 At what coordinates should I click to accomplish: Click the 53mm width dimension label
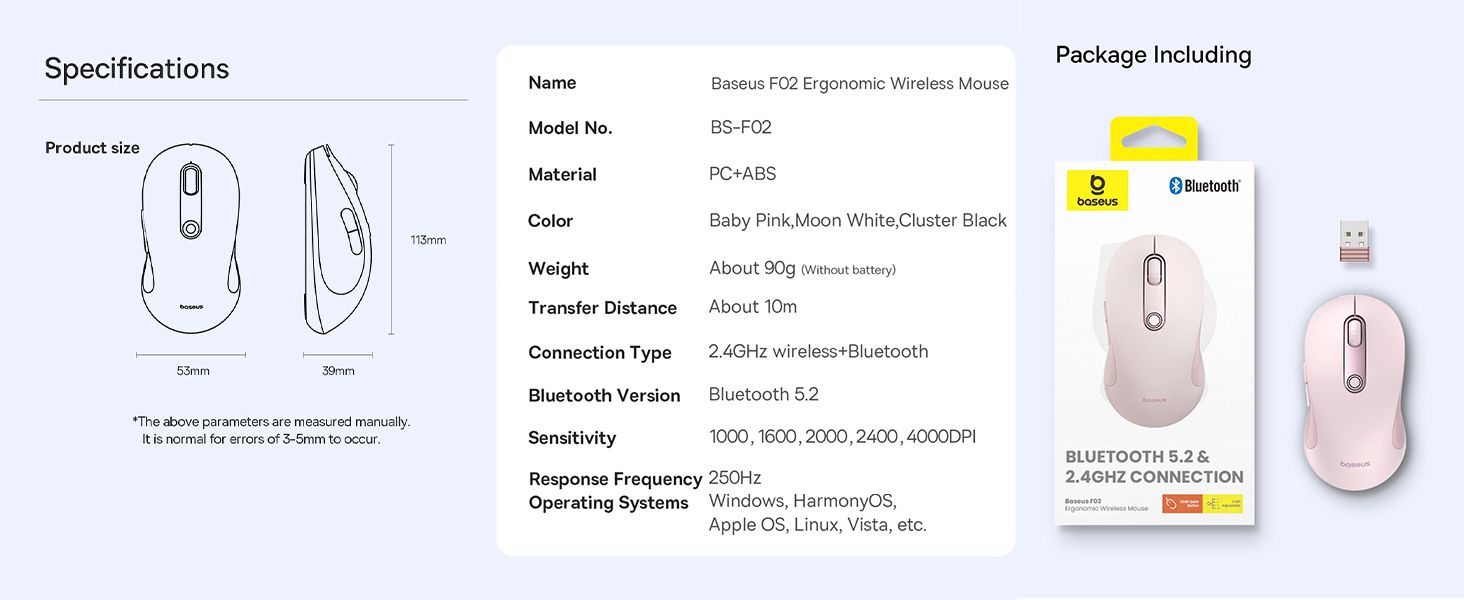click(x=193, y=371)
